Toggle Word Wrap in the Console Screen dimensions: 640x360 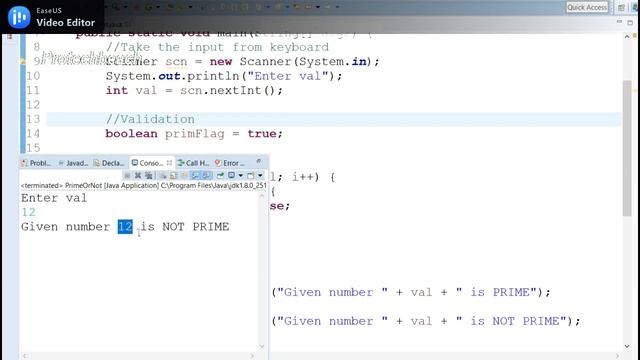pyautogui.click(x=184, y=176)
